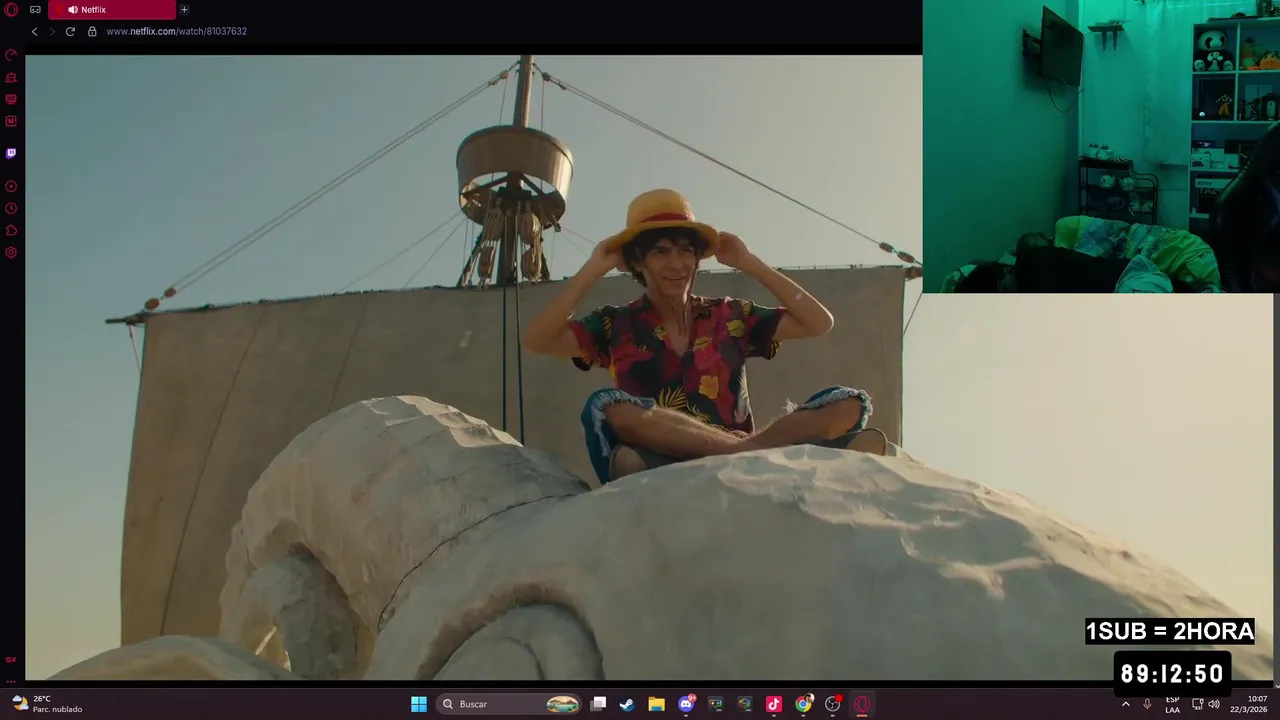Click the 89:12:50 countdown timer
Screen dimensions: 1280x720
(x=1172, y=674)
